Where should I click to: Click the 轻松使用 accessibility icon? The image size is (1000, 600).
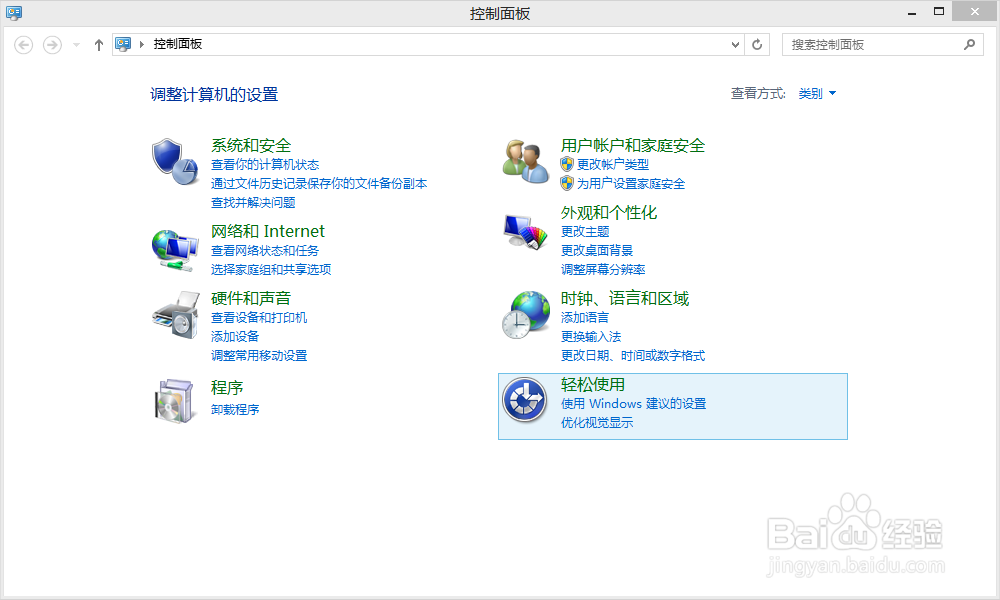525,401
